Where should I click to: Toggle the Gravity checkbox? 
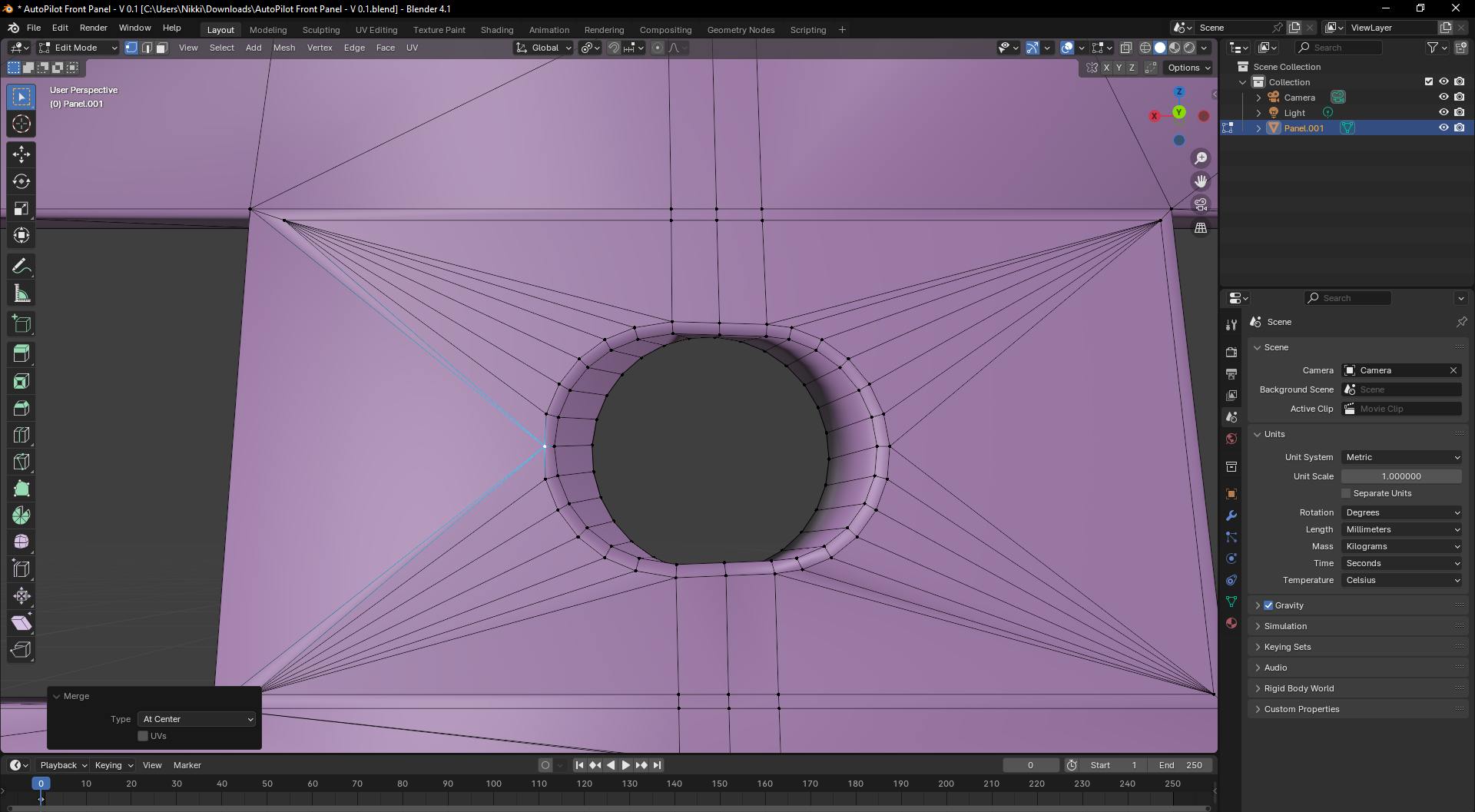pyautogui.click(x=1268, y=605)
